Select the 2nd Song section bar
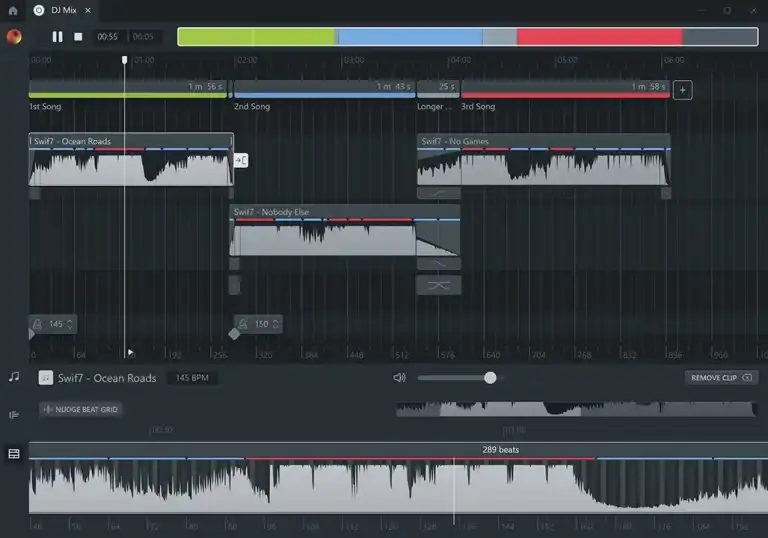Image resolution: width=768 pixels, height=538 pixels. click(x=324, y=89)
